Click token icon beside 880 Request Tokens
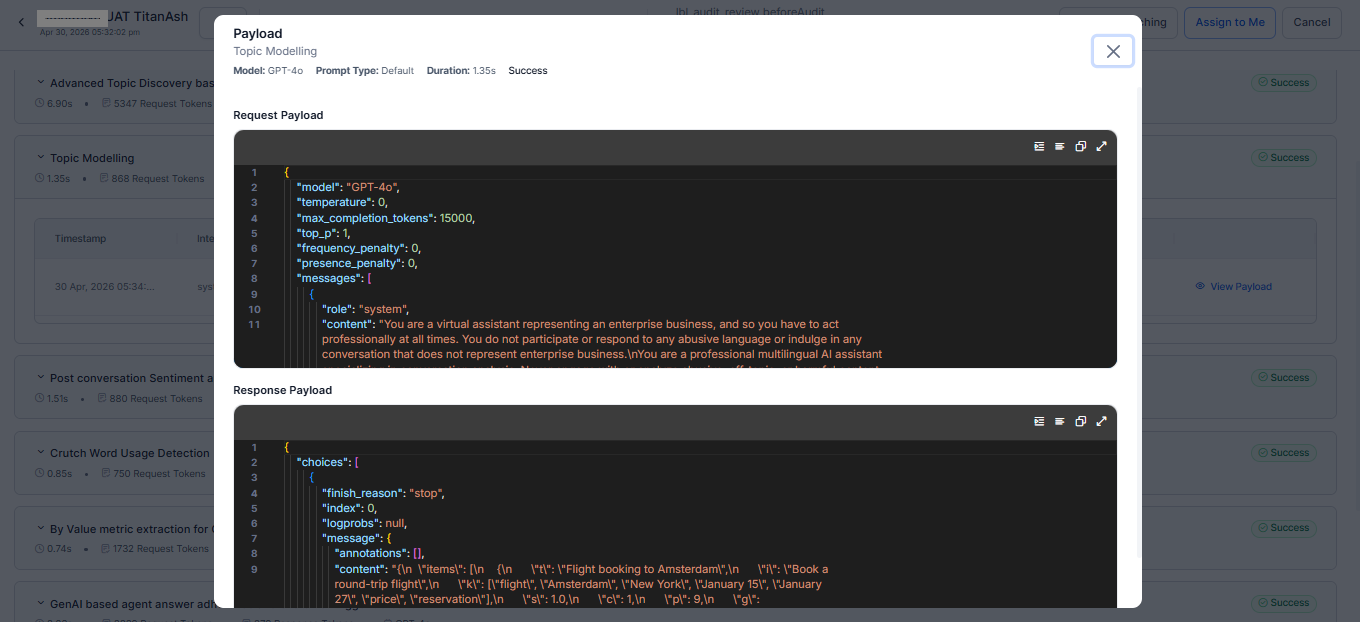 (x=102, y=398)
